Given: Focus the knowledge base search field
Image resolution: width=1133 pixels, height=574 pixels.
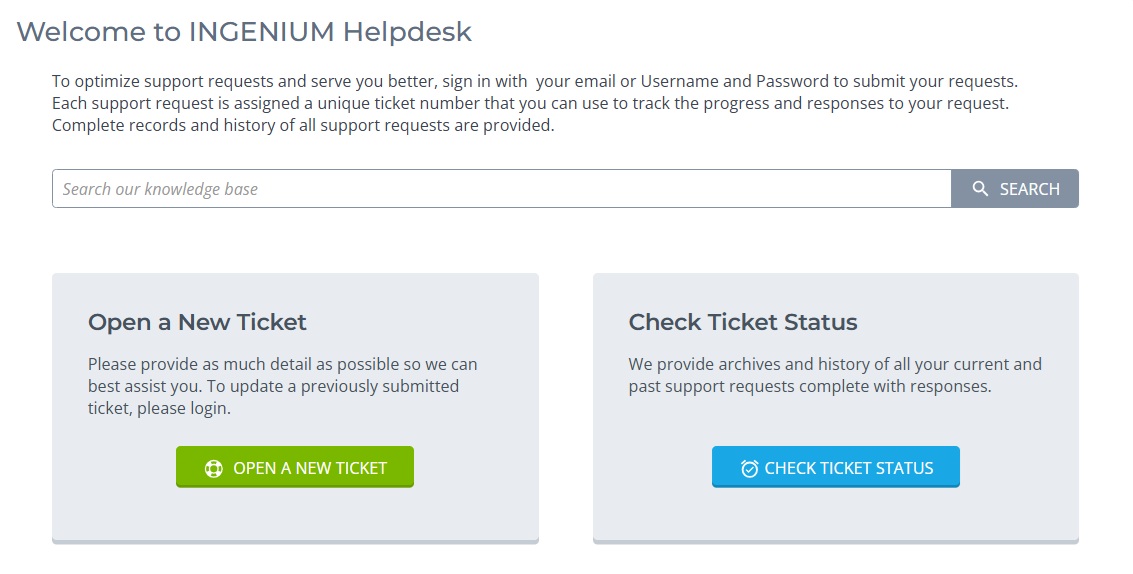Looking at the screenshot, I should [501, 189].
